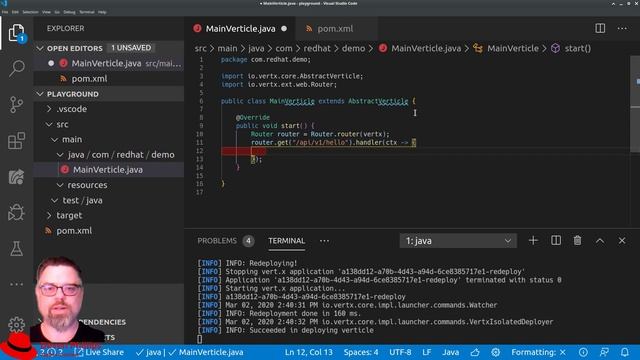Click MainVerticle.java check in status bar
Viewport: 640px width, 360px height.
(x=207, y=352)
